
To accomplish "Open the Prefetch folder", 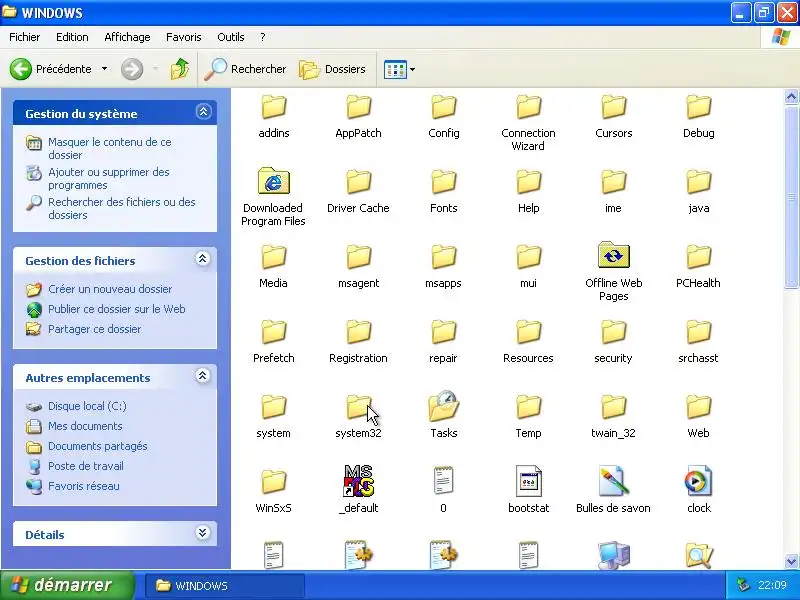I will [273, 339].
